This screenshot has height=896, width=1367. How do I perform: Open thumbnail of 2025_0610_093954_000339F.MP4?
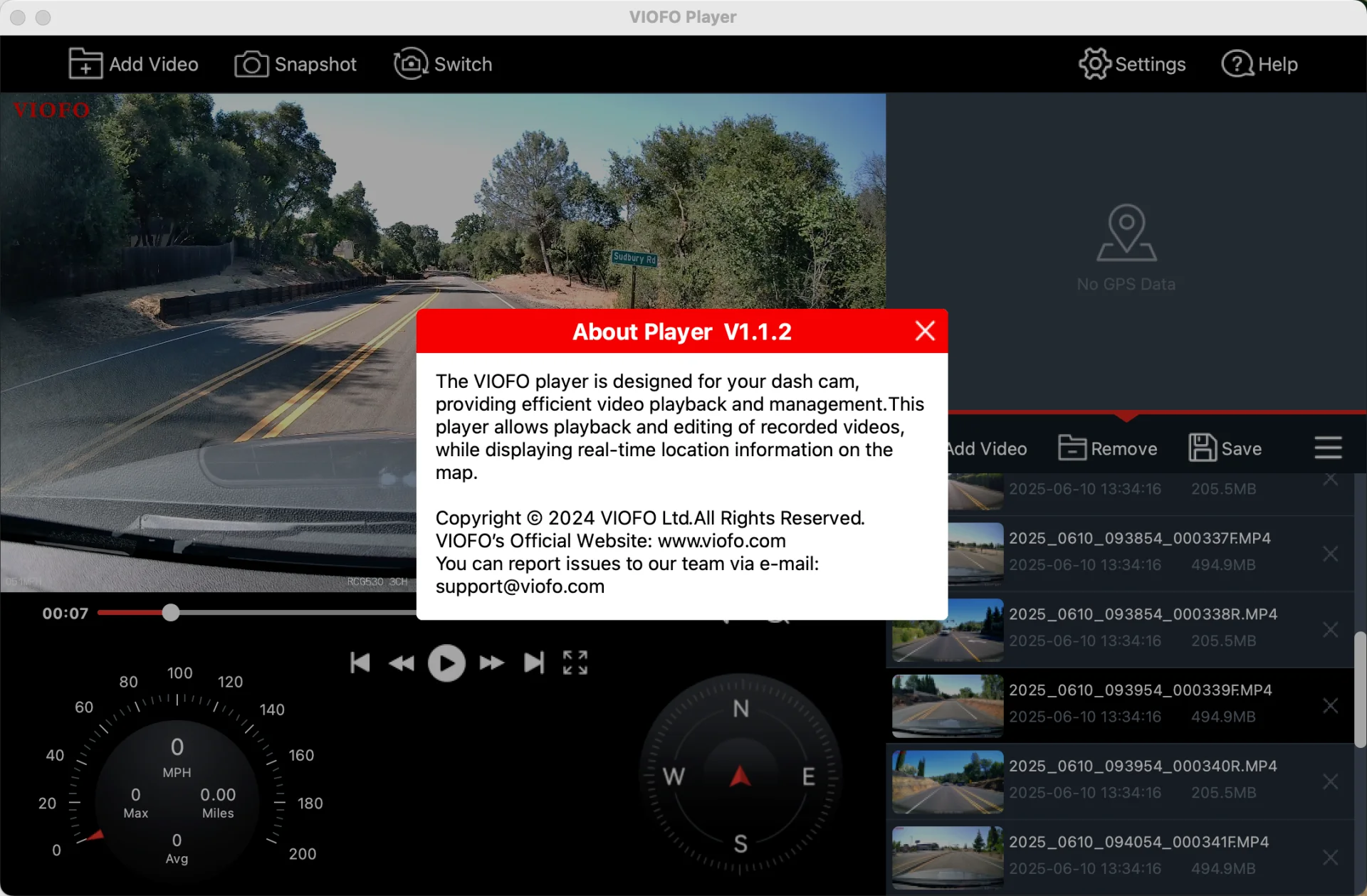tap(948, 706)
